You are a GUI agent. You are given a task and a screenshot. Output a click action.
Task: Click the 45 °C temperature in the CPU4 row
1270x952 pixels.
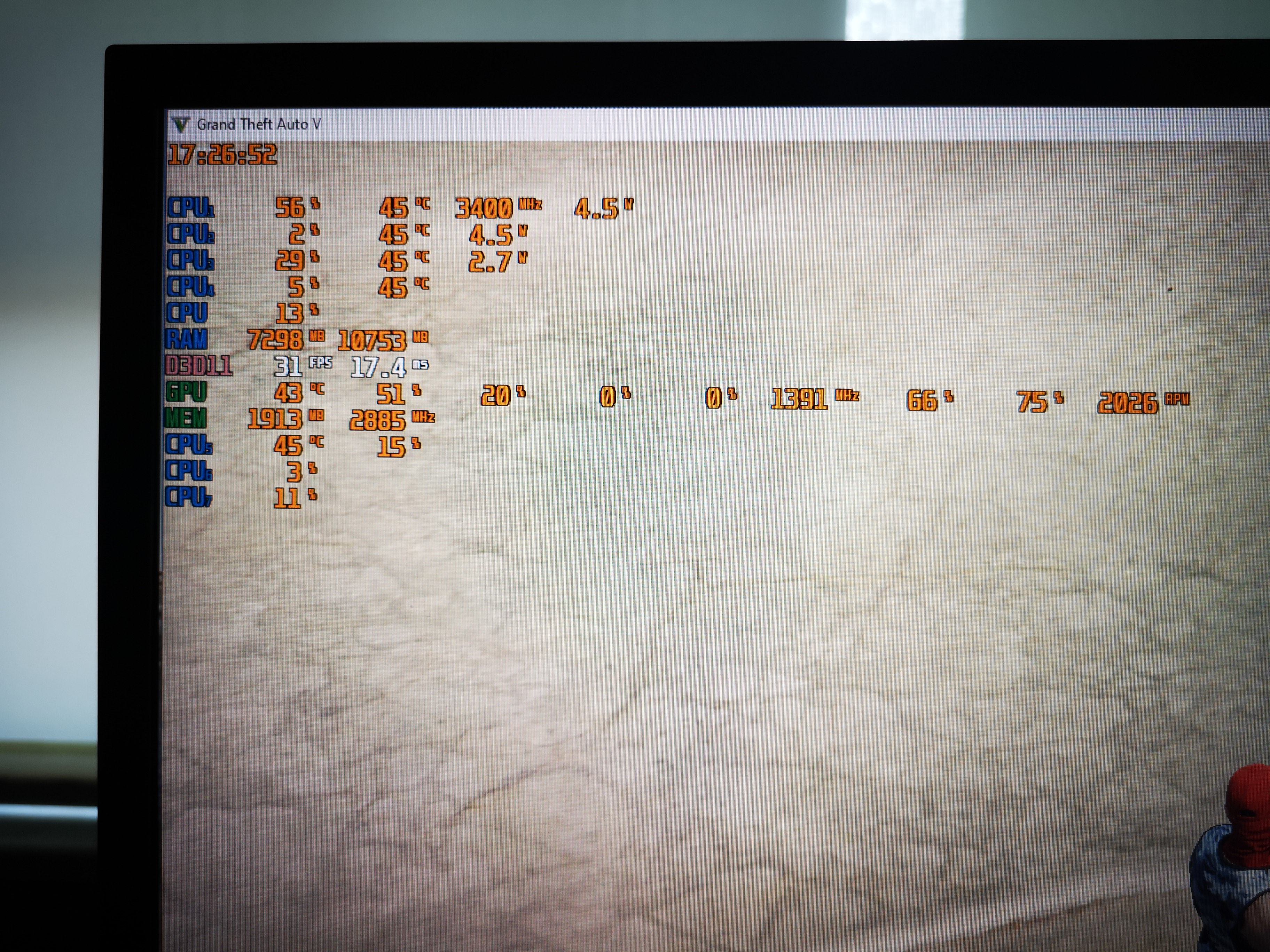pos(403,287)
